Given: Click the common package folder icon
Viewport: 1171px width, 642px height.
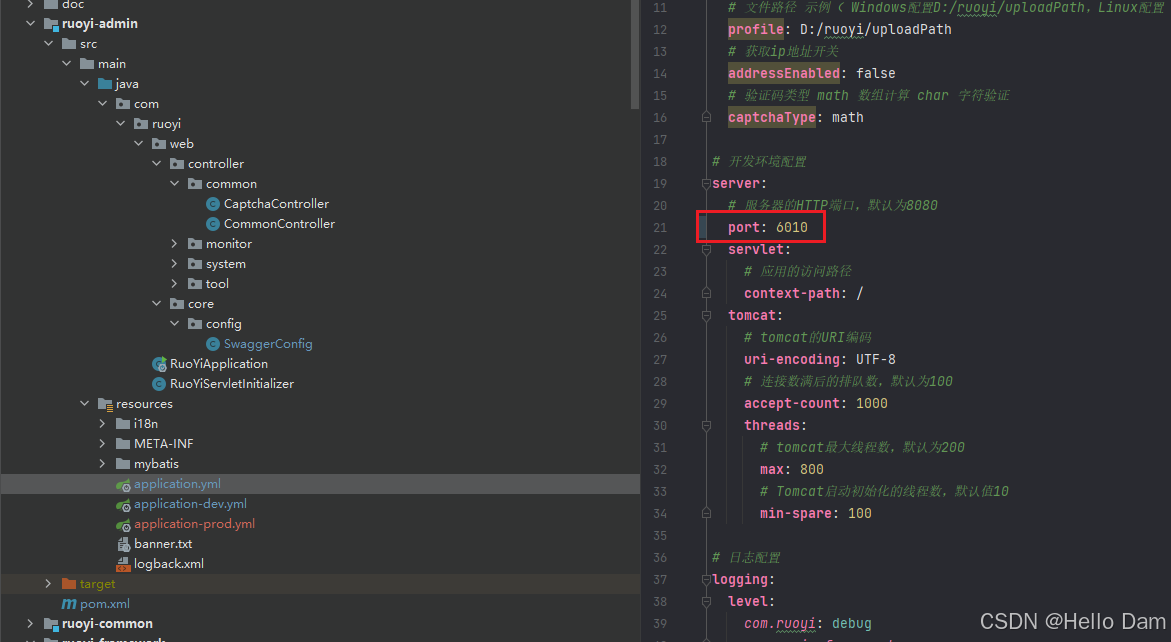Looking at the screenshot, I should coord(195,184).
